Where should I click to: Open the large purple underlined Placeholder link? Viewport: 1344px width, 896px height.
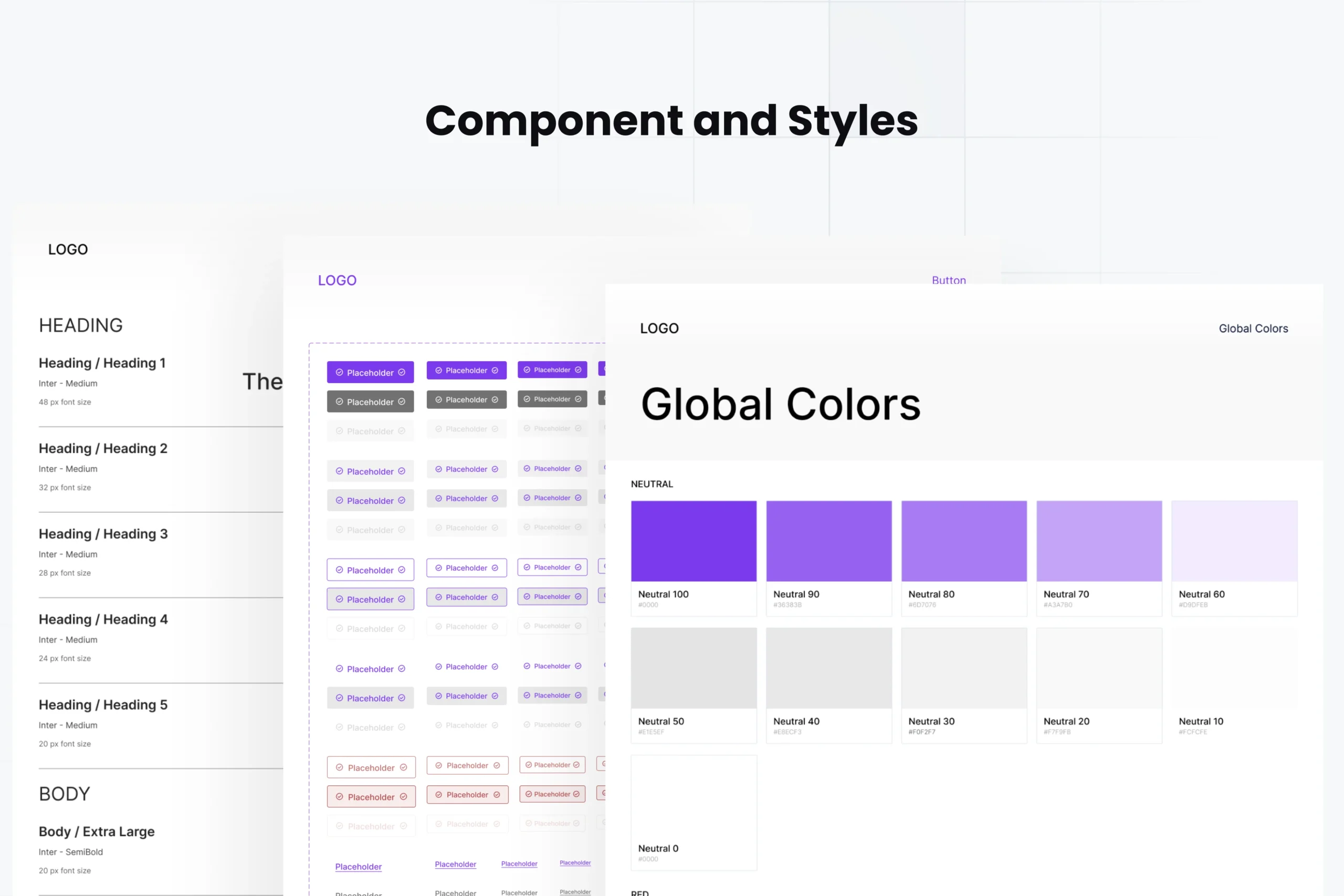point(359,866)
